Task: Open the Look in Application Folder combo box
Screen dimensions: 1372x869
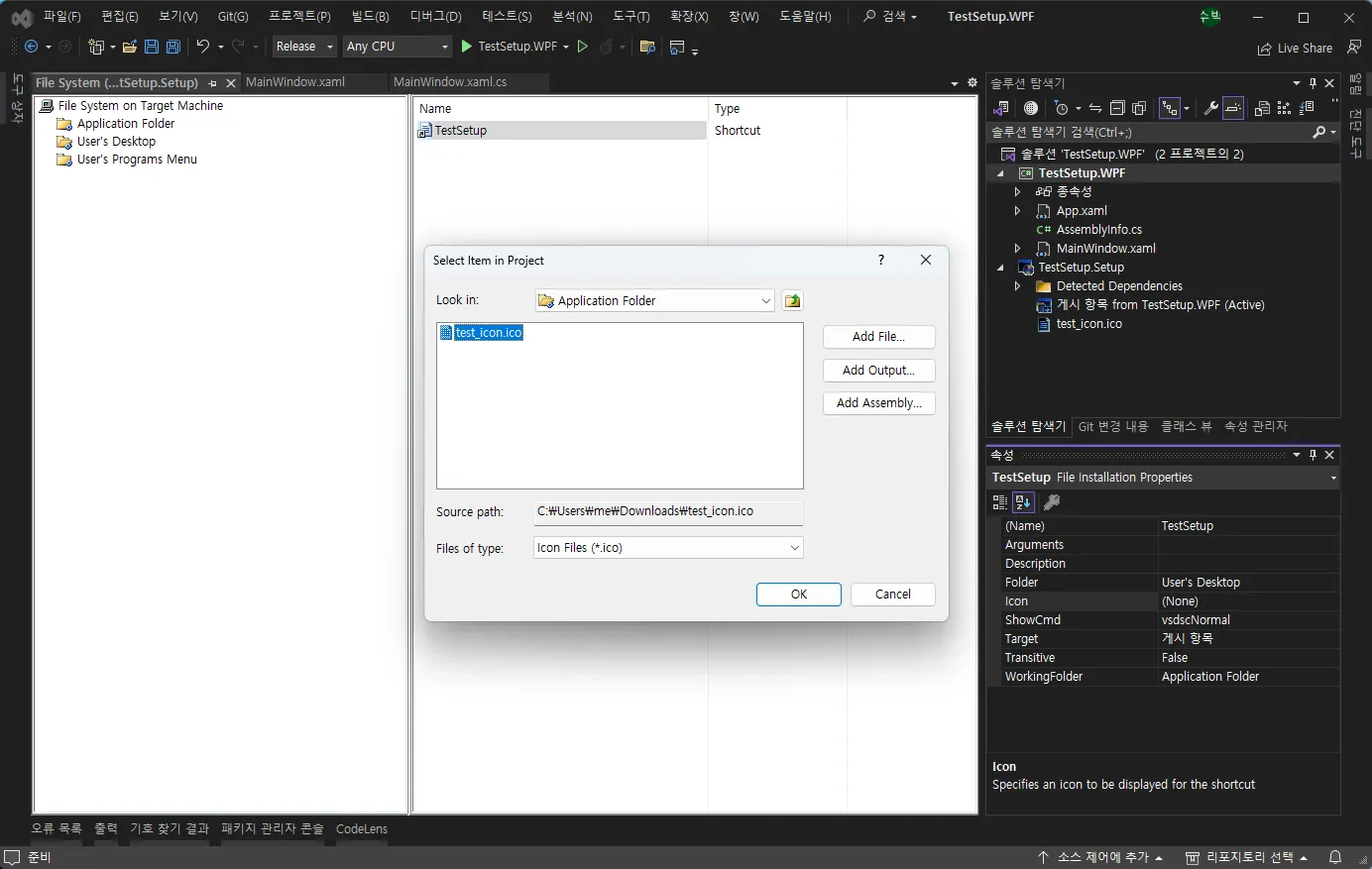Action: 655,300
